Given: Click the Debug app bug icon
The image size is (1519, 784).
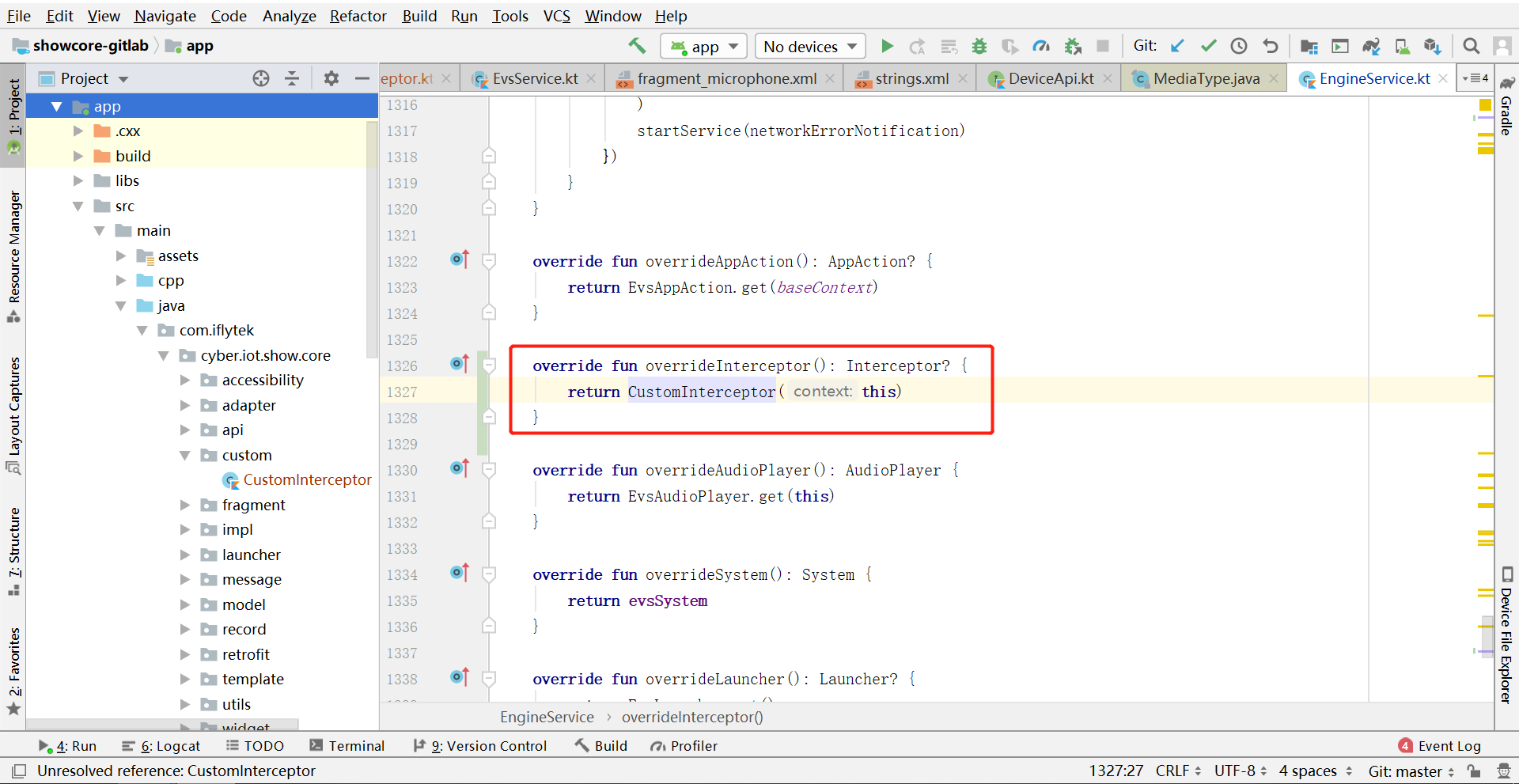Looking at the screenshot, I should [x=979, y=47].
